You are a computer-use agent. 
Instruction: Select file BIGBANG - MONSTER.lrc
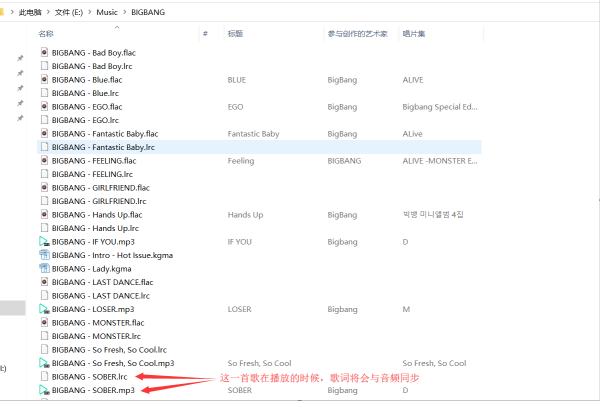[x=96, y=336]
